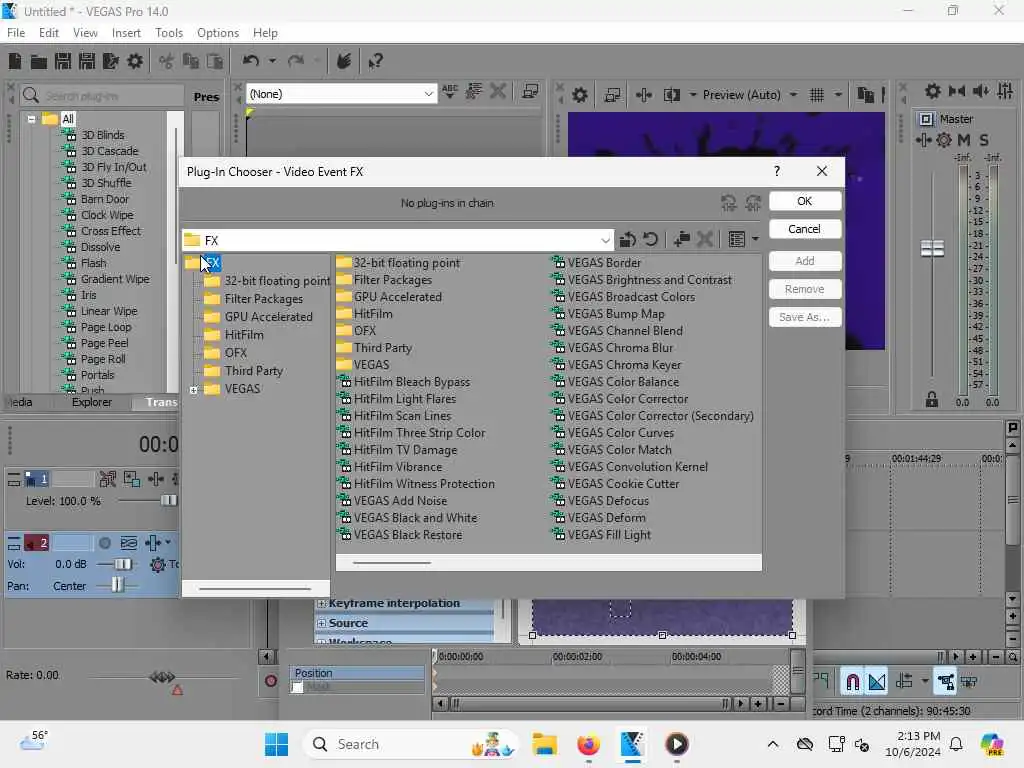Open the Insert menu
The image size is (1024, 768).
point(126,33)
